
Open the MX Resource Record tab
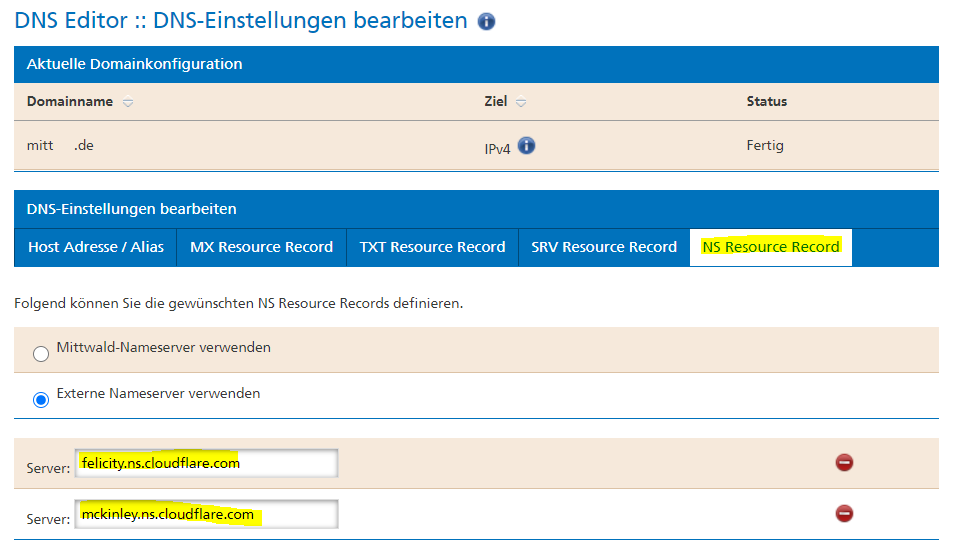coord(262,247)
